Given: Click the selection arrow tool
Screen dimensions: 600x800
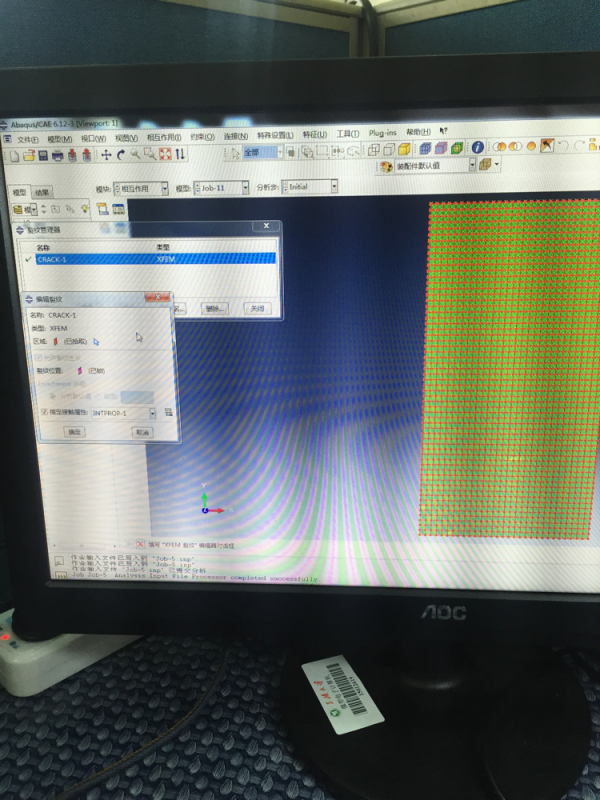Looking at the screenshot, I should [235, 153].
